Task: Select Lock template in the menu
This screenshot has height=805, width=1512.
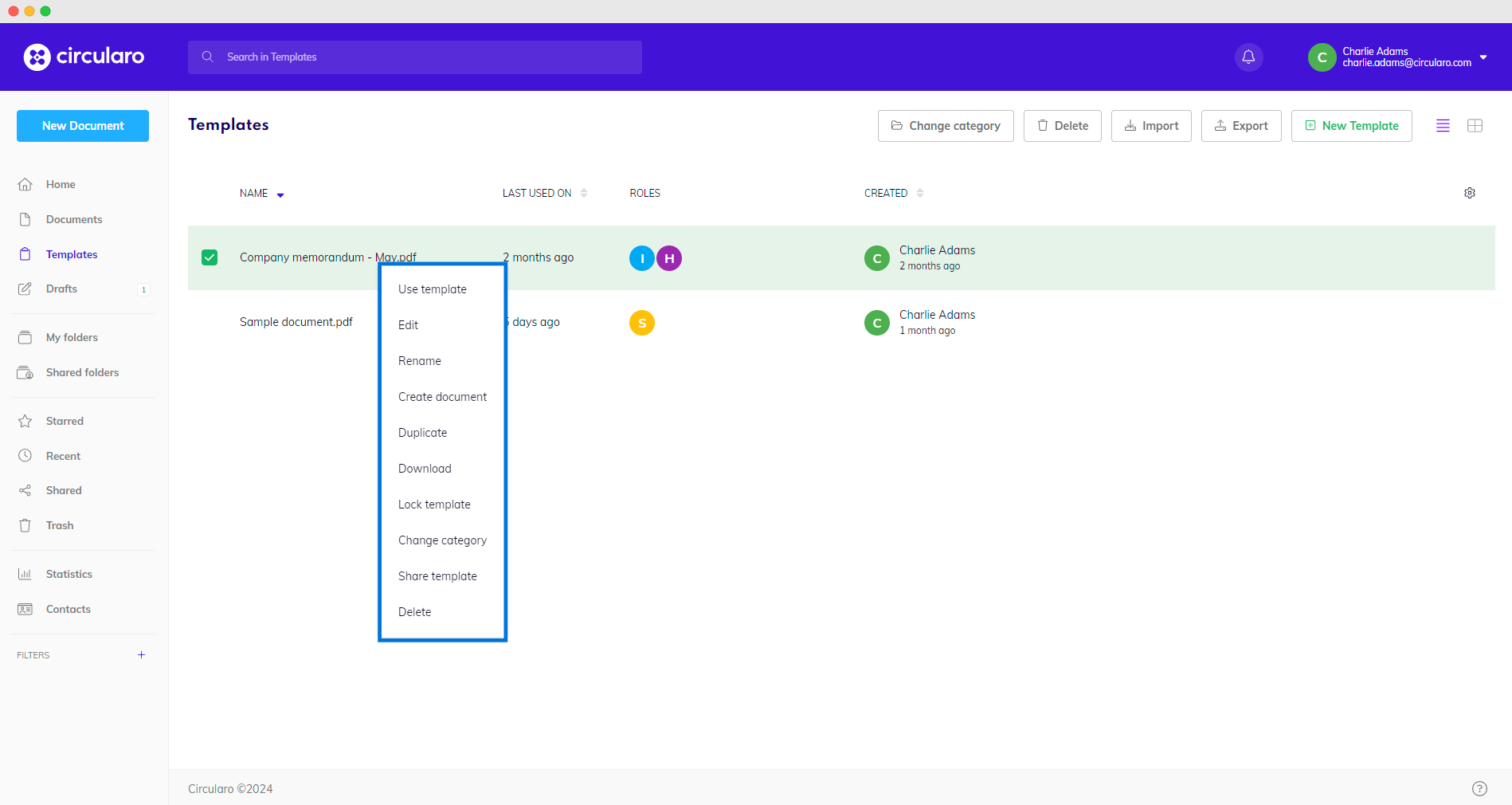Action: click(434, 504)
